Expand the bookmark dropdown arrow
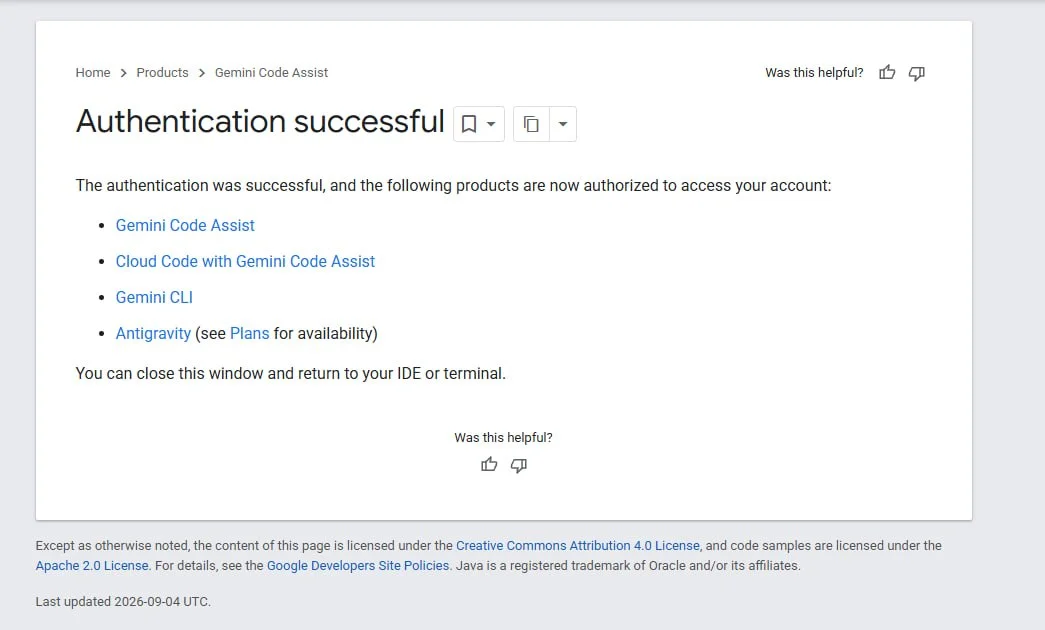The height and width of the screenshot is (630, 1045). coord(491,124)
